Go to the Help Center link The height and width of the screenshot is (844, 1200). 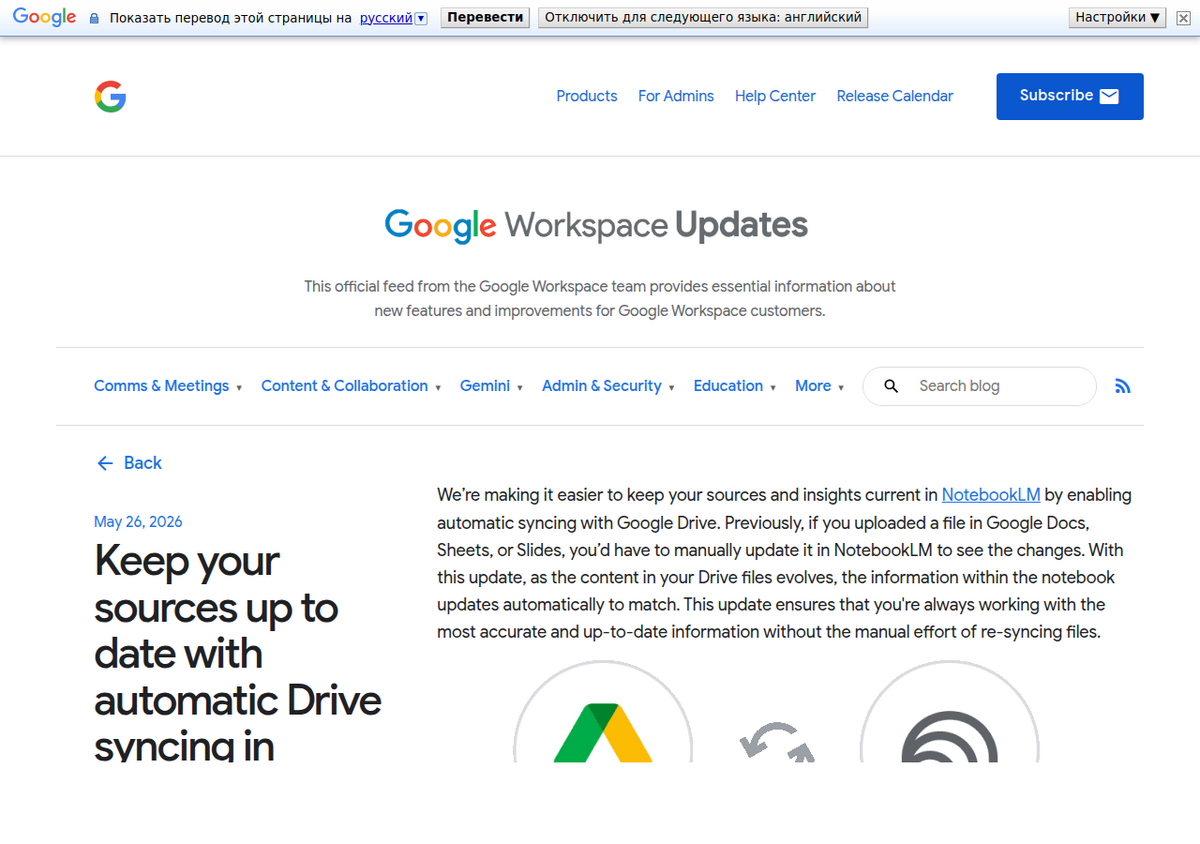pos(775,96)
